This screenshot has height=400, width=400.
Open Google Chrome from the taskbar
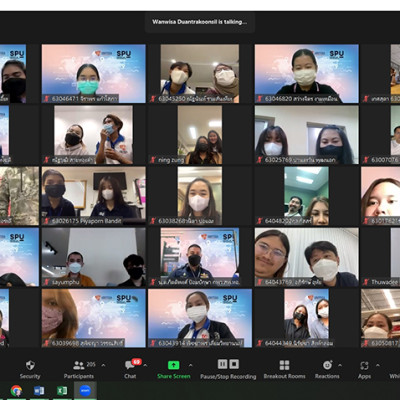pyautogui.click(x=16, y=390)
